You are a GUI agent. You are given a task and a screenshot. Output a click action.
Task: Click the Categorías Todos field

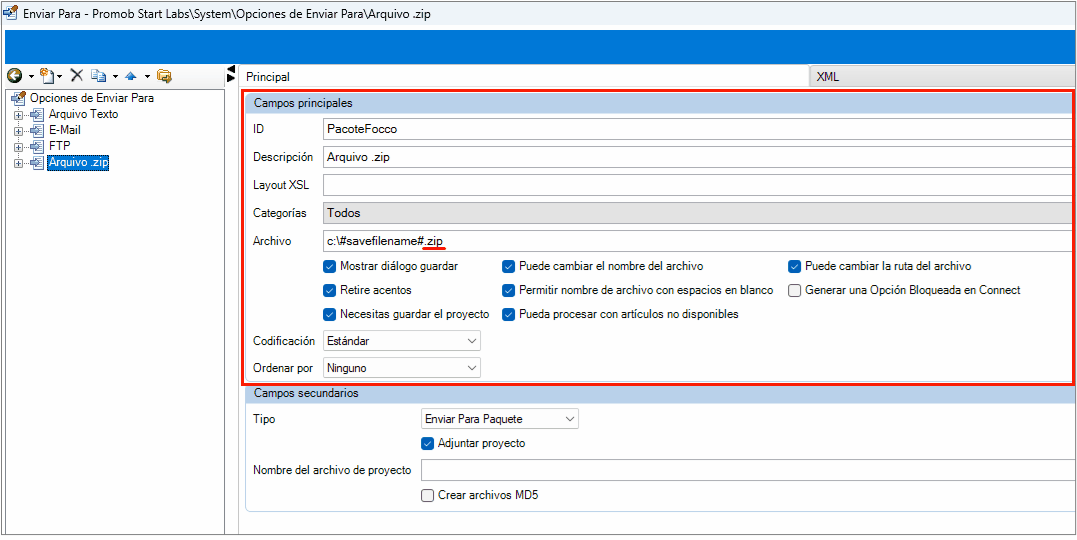(x=697, y=213)
